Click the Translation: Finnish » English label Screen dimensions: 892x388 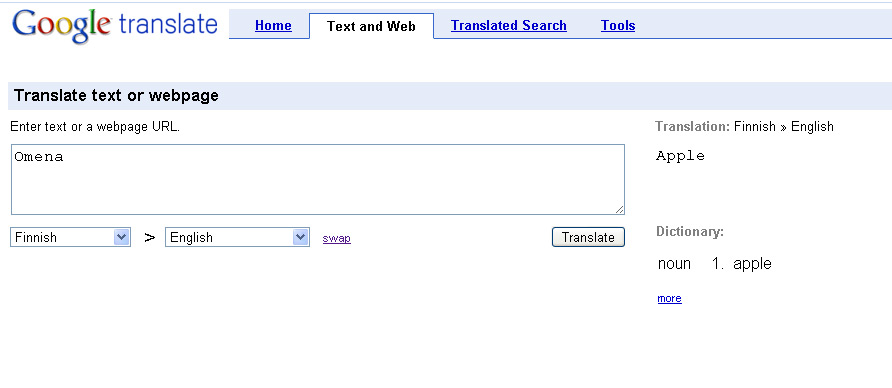click(744, 126)
